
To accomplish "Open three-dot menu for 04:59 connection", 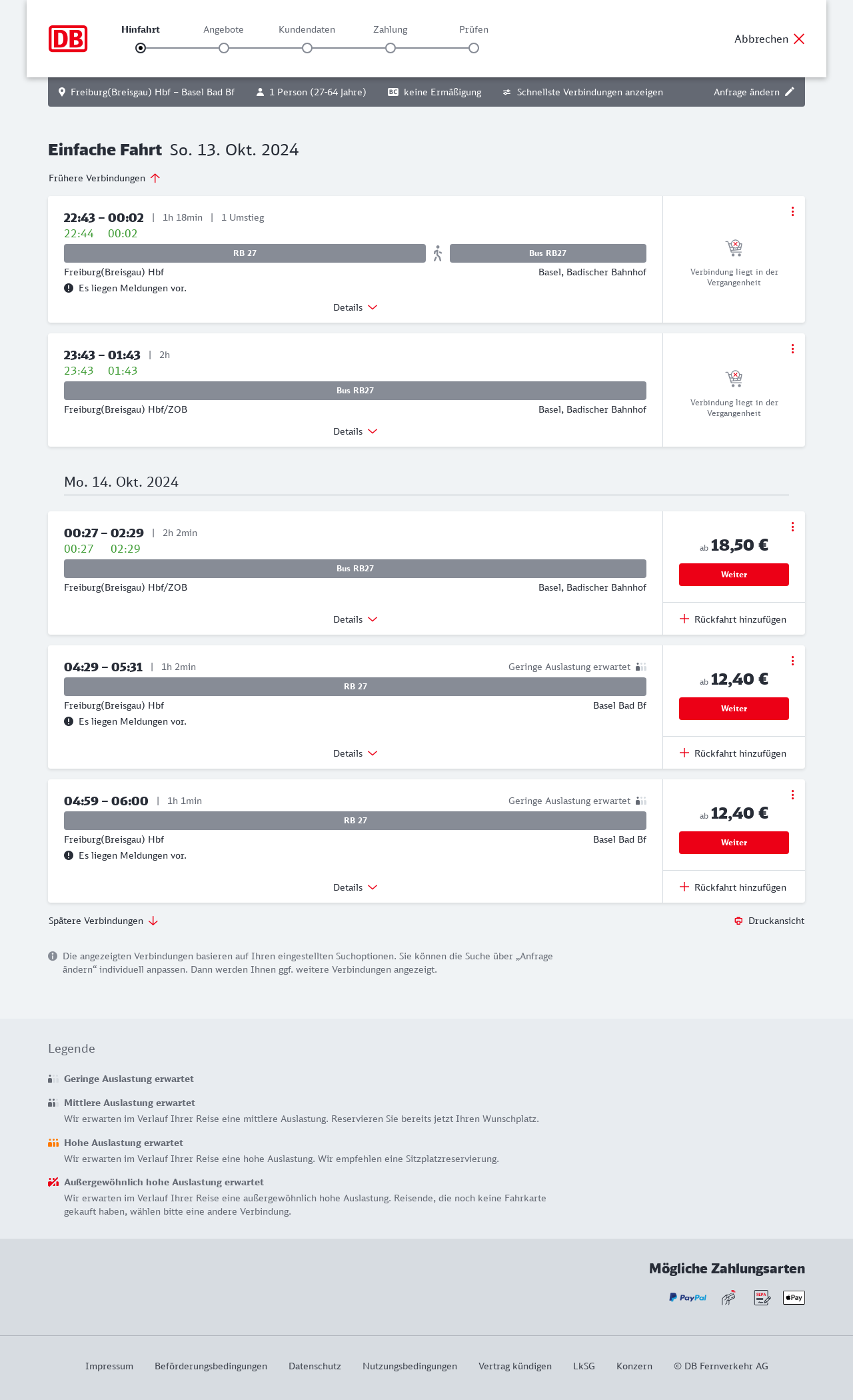I will click(x=792, y=795).
